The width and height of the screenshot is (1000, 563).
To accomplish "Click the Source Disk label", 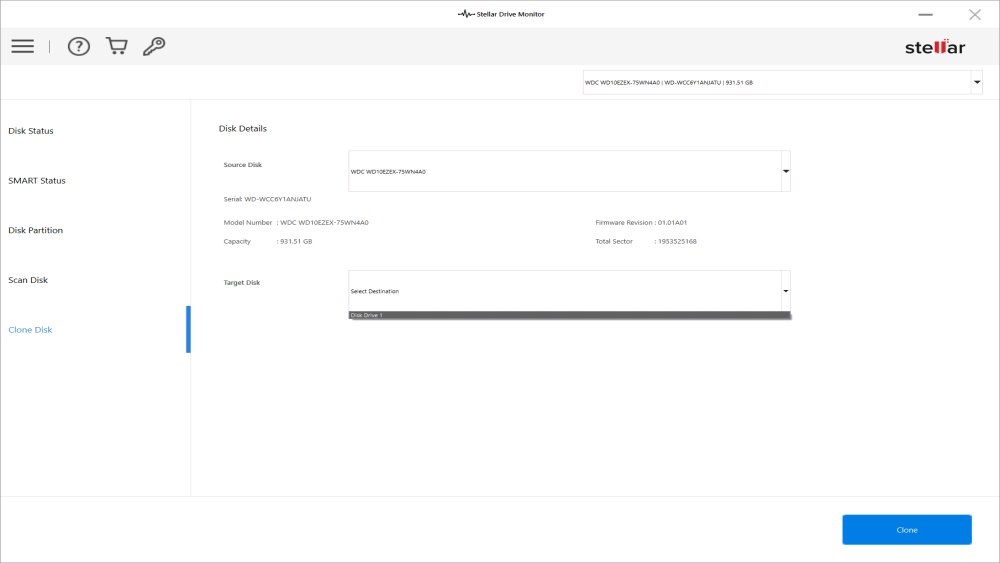I will pos(242,165).
